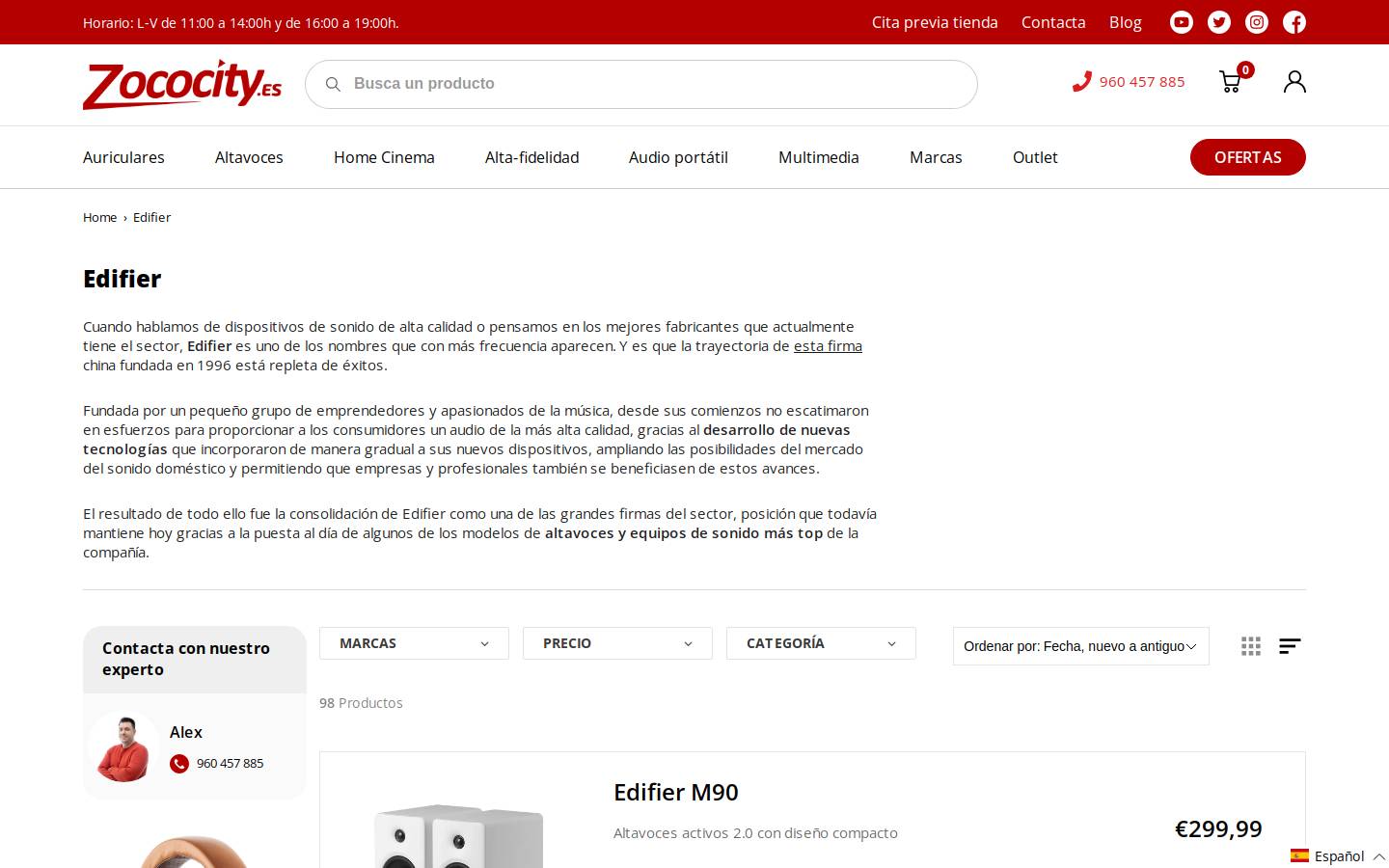Screen dimensions: 1389x868
Task: Open the Contacta link
Action: [x=1053, y=22]
